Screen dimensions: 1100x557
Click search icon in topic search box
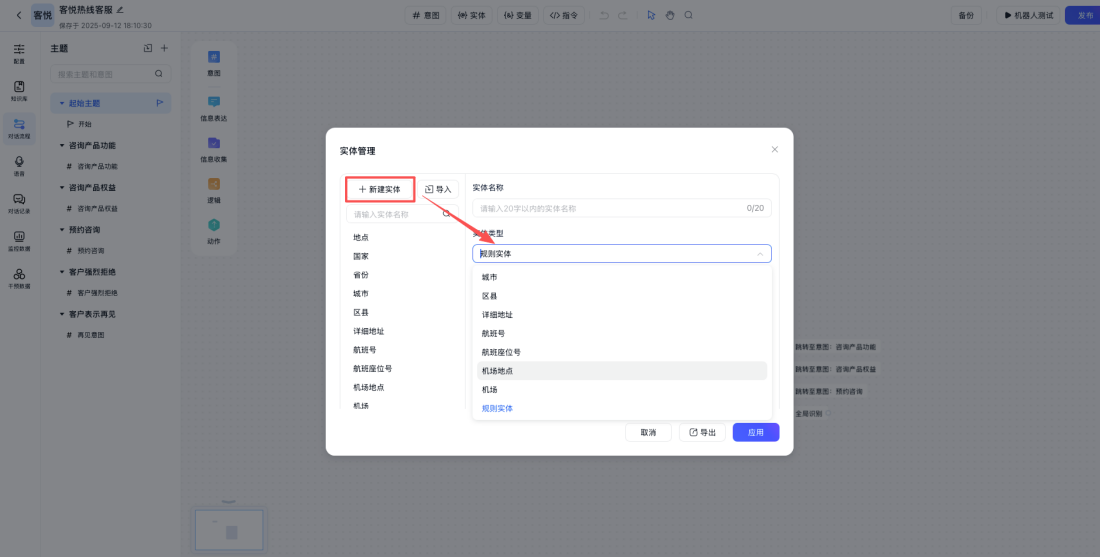coord(159,74)
